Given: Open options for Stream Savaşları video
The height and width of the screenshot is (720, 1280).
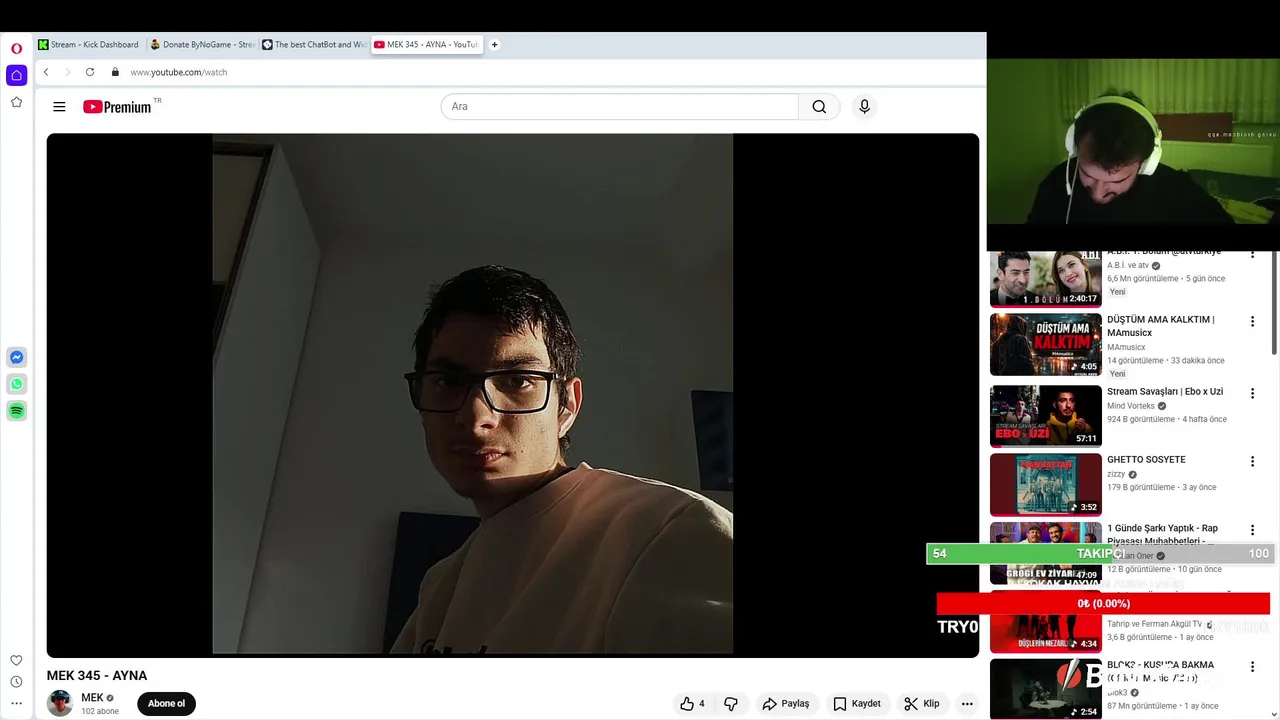Looking at the screenshot, I should click(1252, 394).
